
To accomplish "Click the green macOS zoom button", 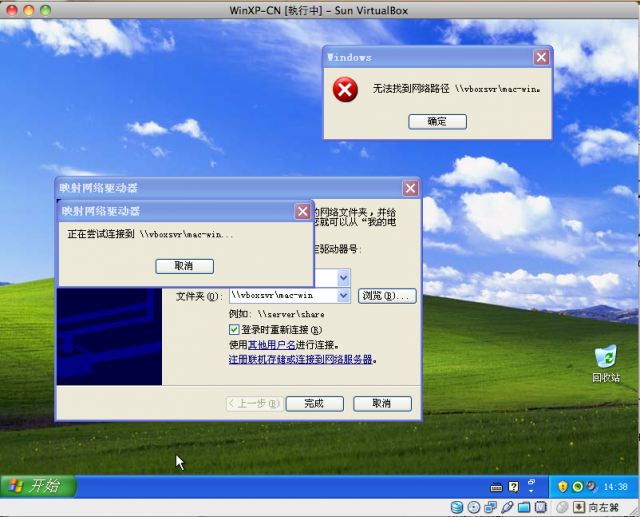I will [45, 10].
